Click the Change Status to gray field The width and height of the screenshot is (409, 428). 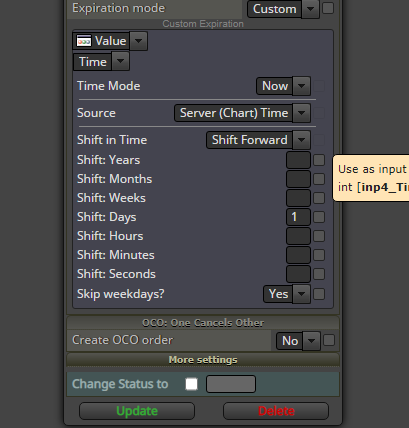pos(231,384)
